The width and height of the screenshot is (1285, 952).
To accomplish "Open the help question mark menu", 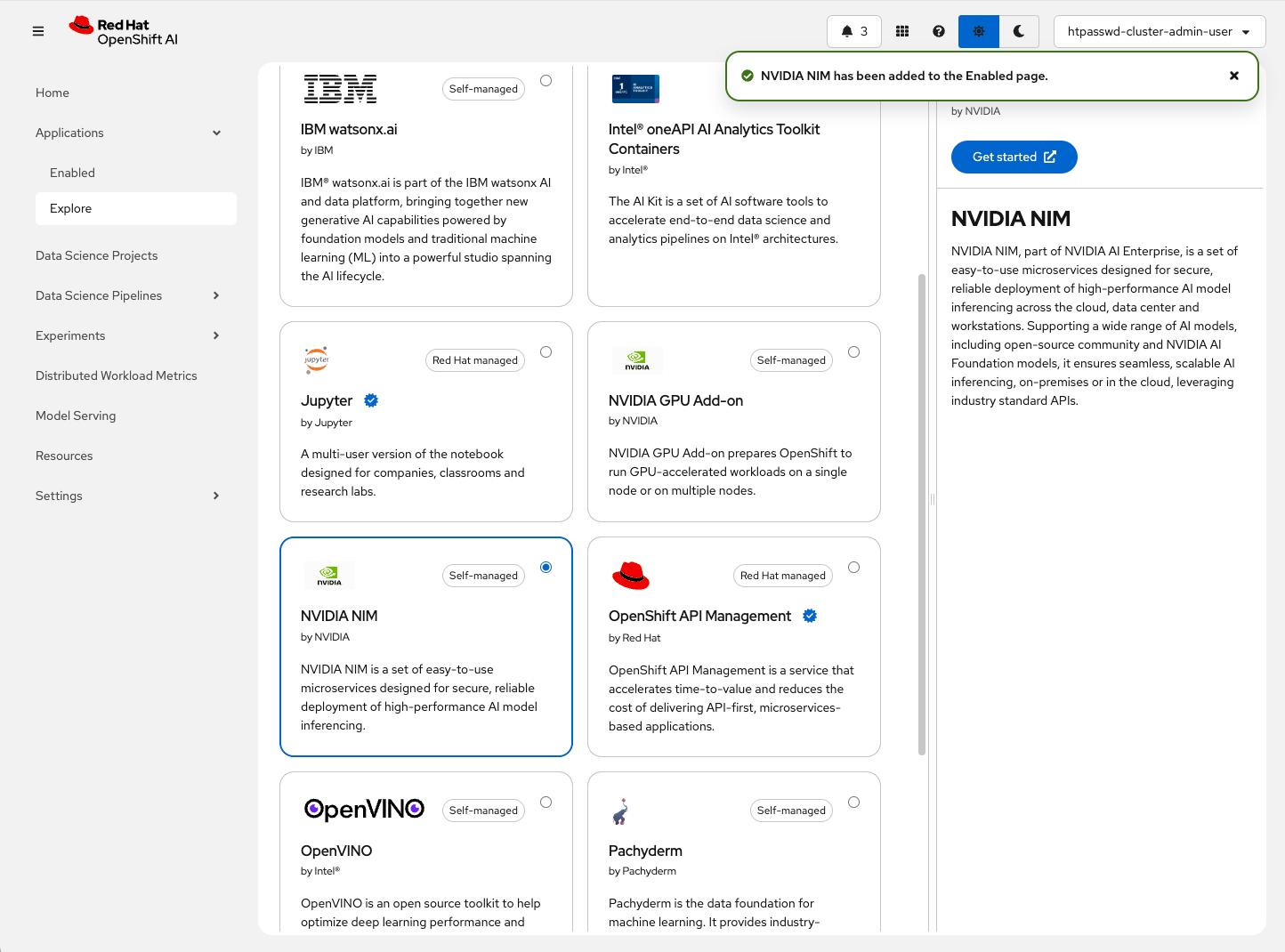I will click(939, 31).
